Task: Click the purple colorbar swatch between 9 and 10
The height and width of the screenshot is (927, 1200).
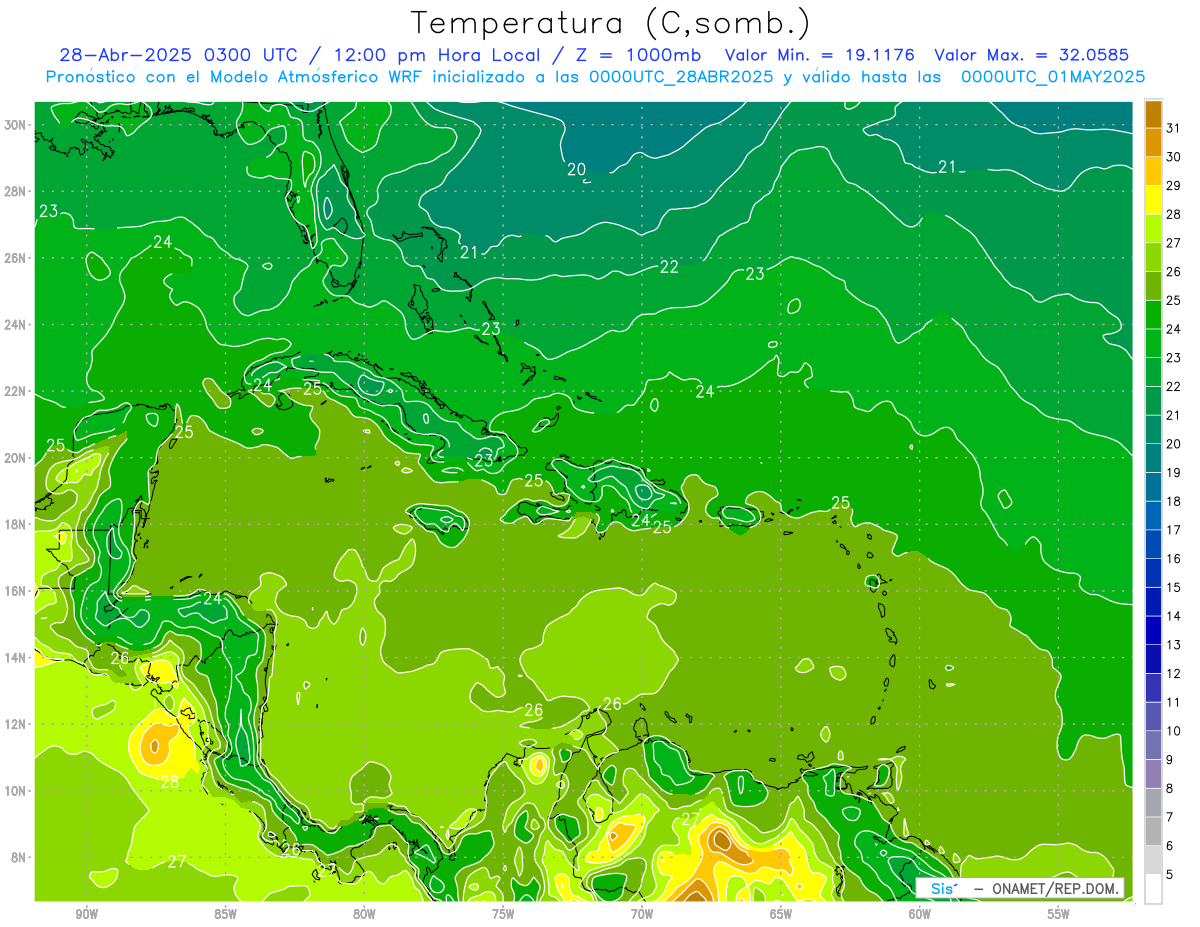Action: pyautogui.click(x=1153, y=745)
